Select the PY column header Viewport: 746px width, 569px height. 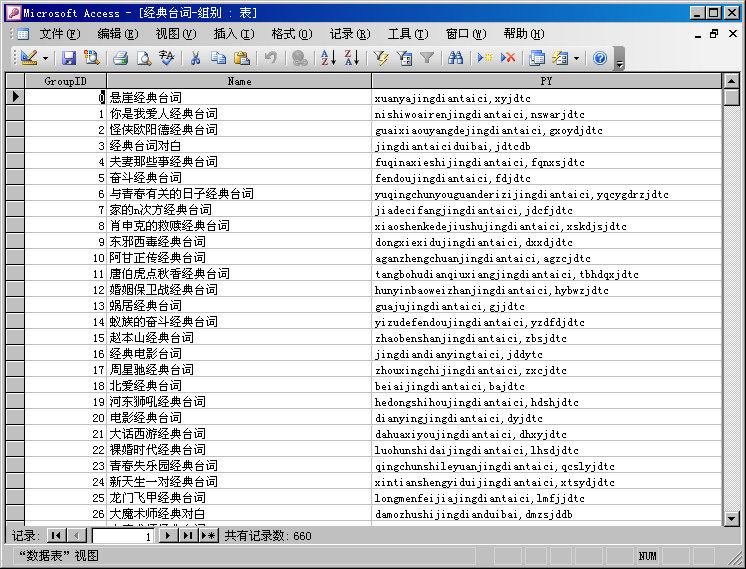coord(547,81)
